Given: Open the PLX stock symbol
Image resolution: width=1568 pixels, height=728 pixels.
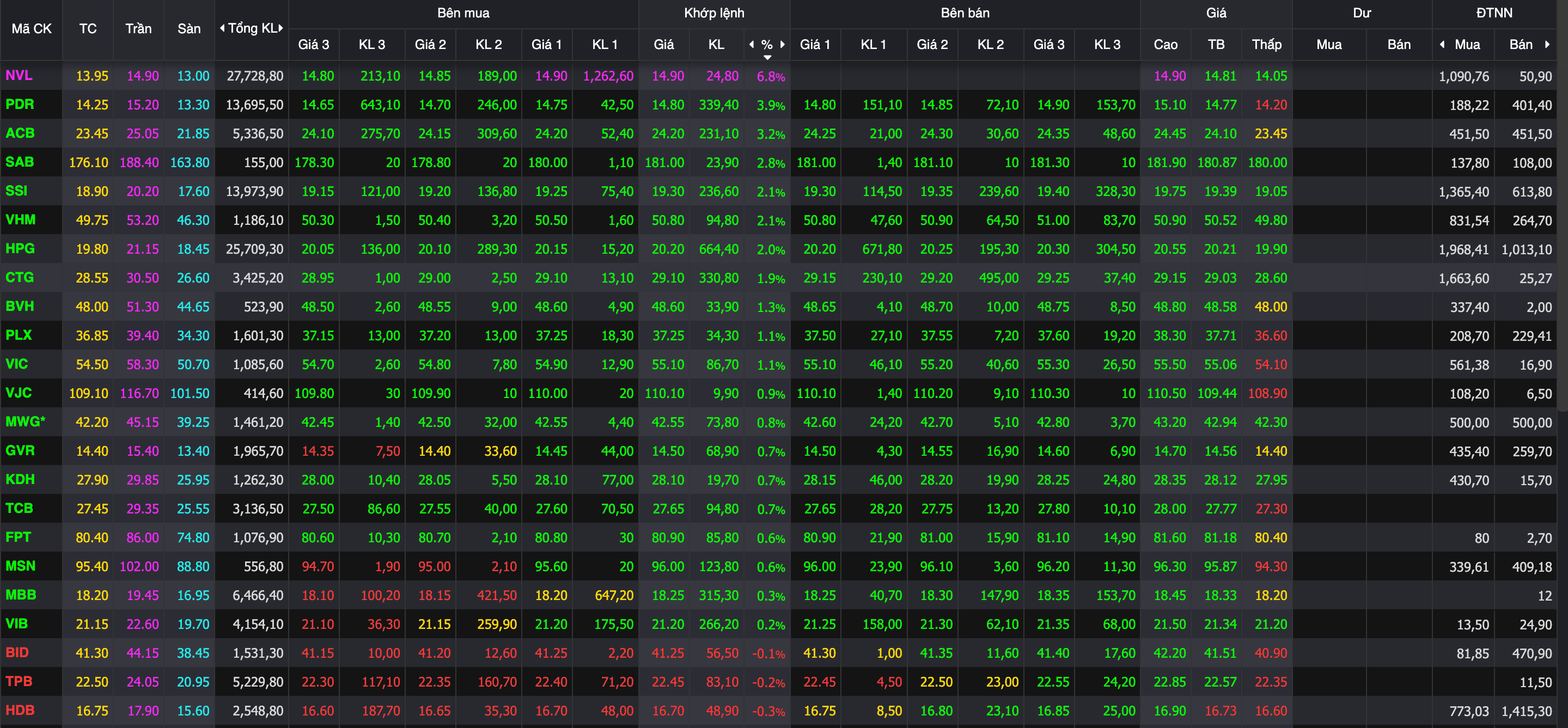Looking at the screenshot, I should [19, 335].
